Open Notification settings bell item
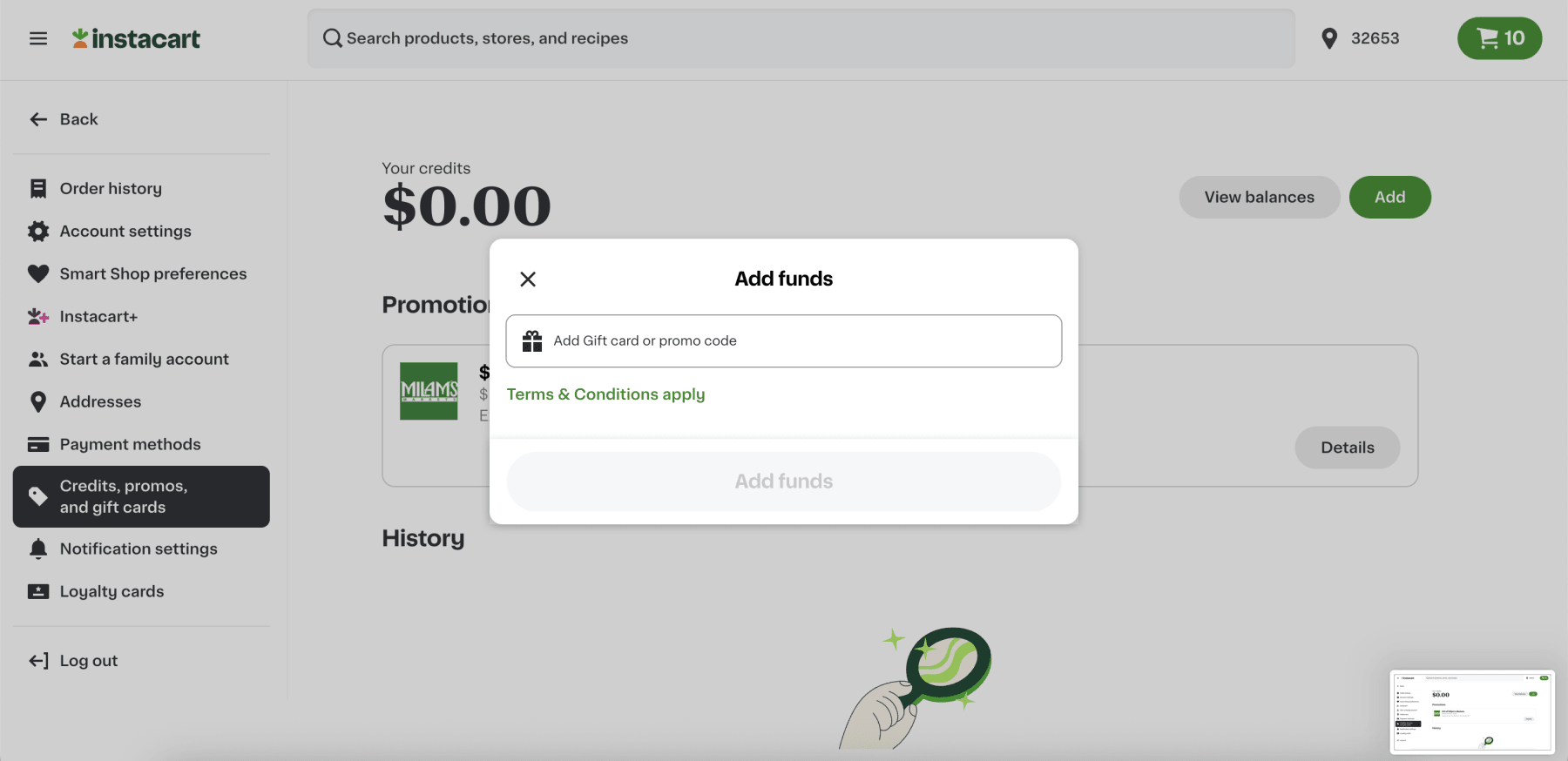 138,549
